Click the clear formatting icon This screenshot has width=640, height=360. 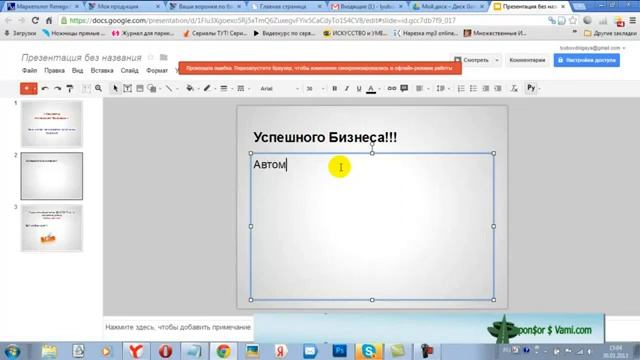click(x=514, y=88)
